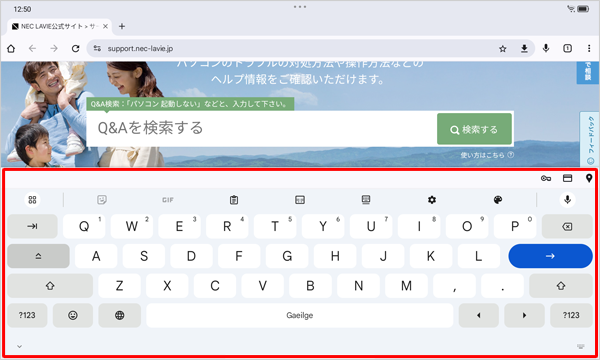Screen dimensions: 600x360
Task: Tap the keyboard resize/floating icon
Action: click(366, 200)
